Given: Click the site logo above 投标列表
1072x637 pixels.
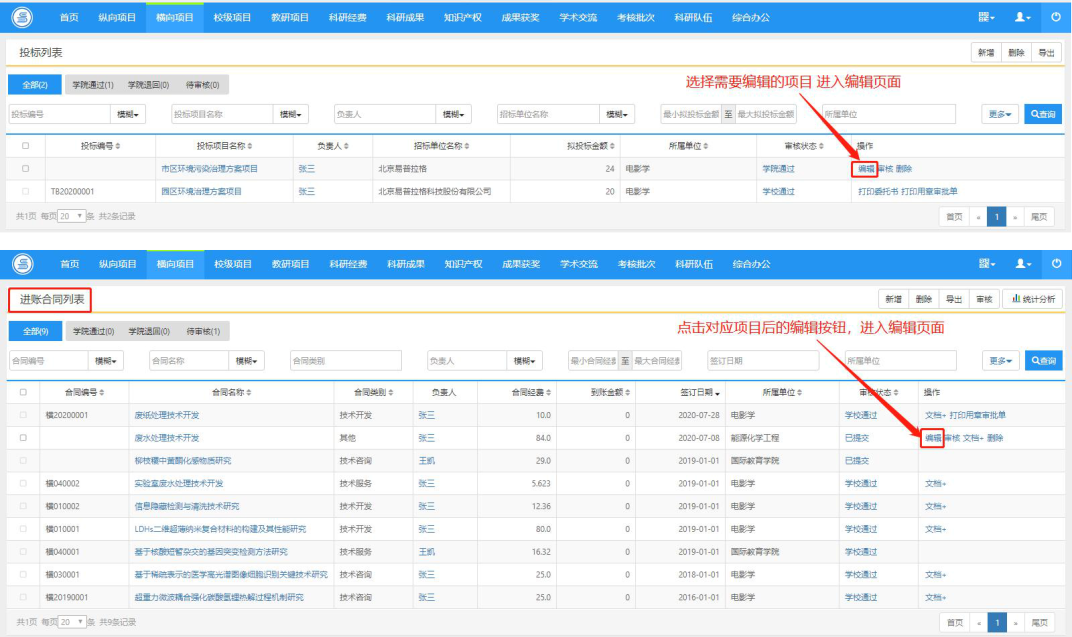Looking at the screenshot, I should click(x=22, y=17).
